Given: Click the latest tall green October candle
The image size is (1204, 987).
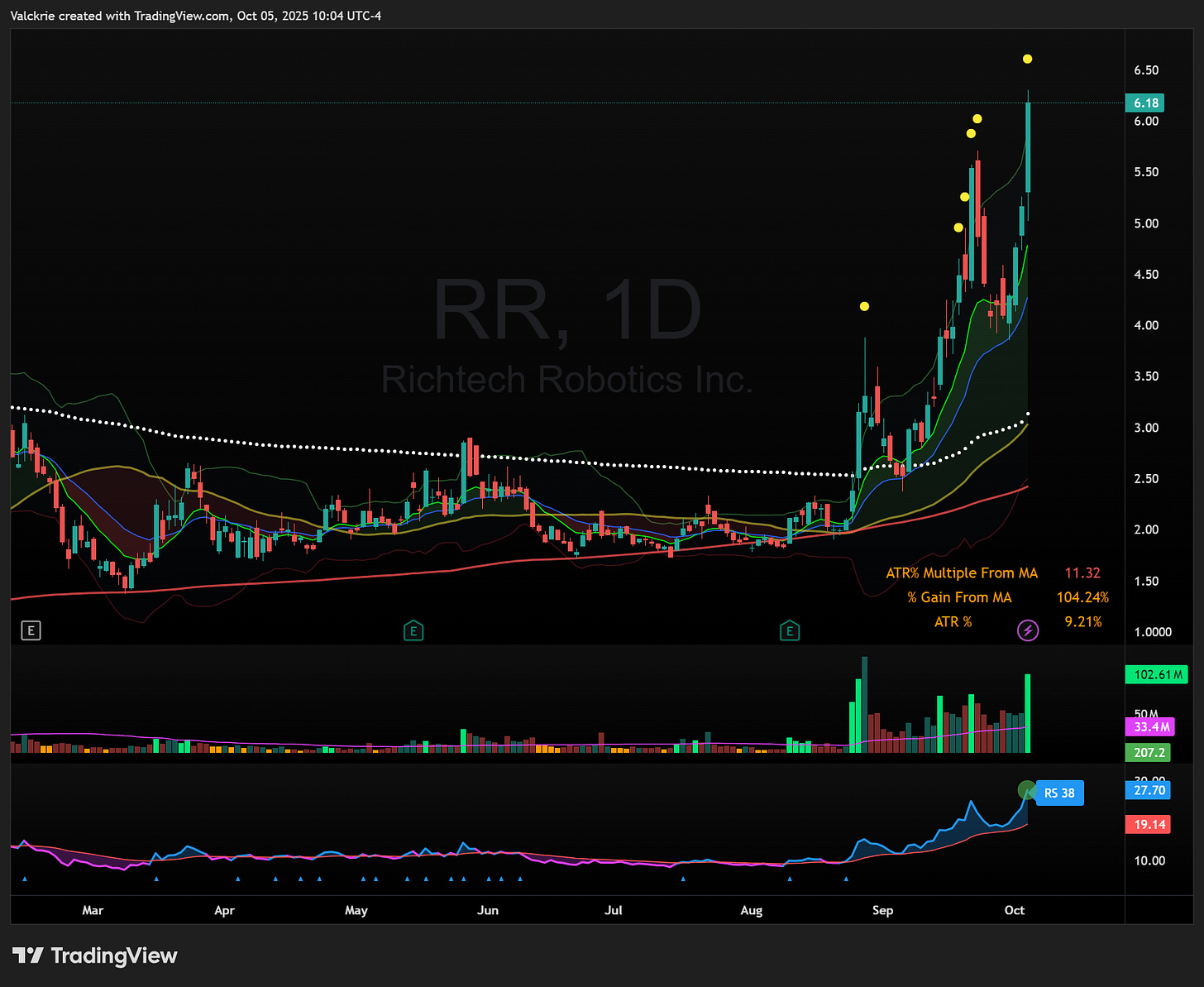Looking at the screenshot, I should coord(1028,147).
